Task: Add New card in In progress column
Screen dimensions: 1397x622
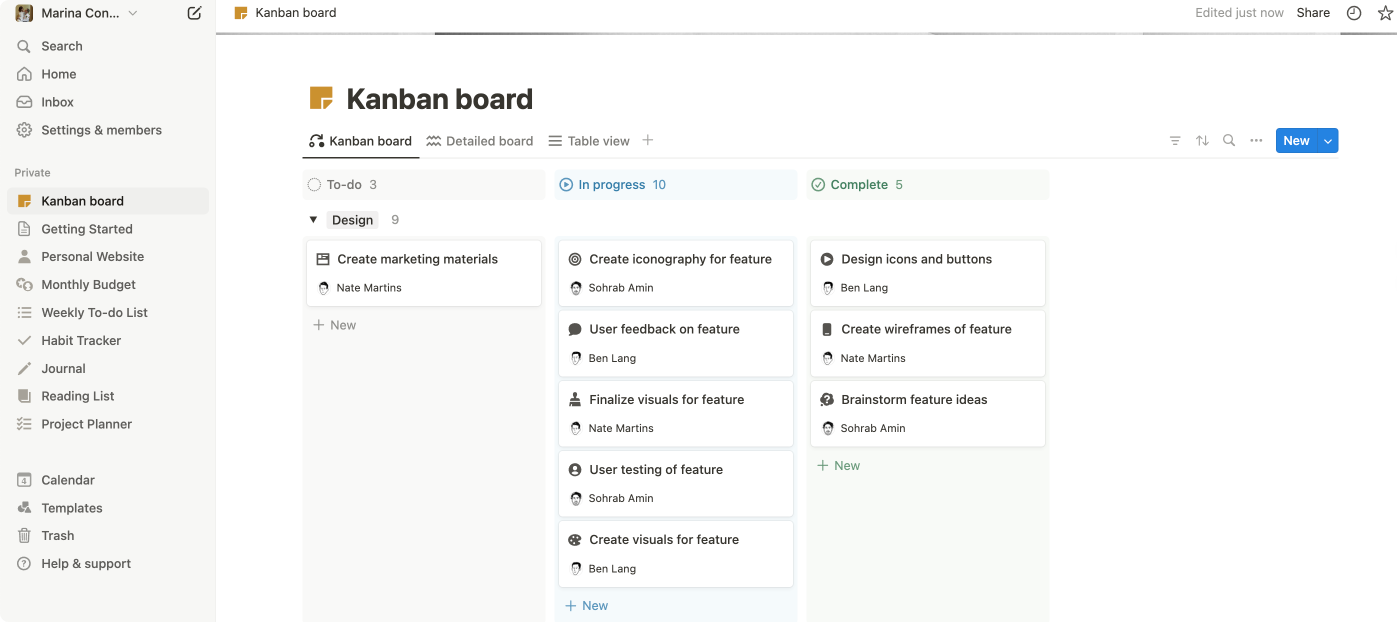Action: point(586,606)
